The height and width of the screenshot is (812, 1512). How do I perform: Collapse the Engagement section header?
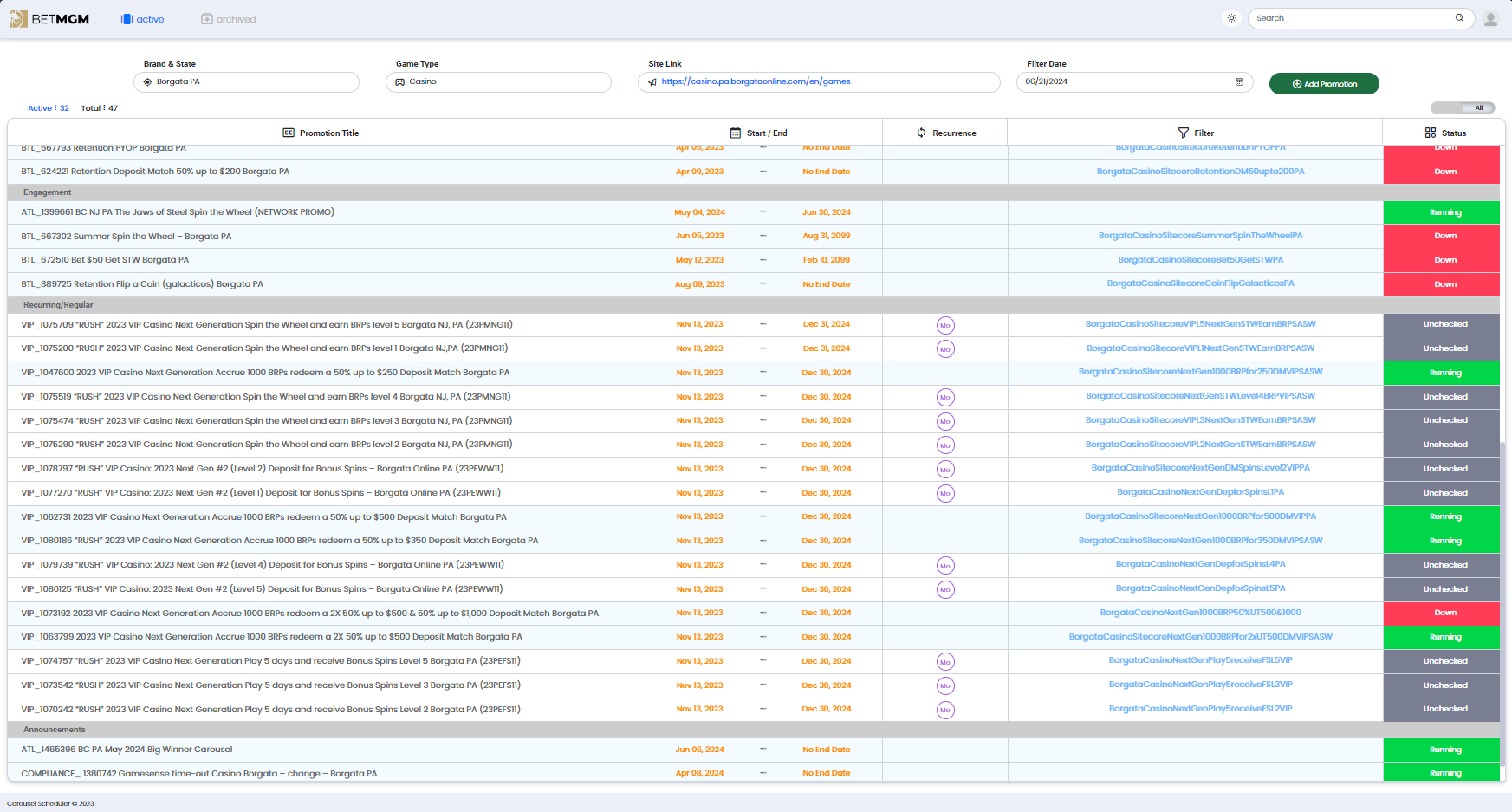click(754, 192)
